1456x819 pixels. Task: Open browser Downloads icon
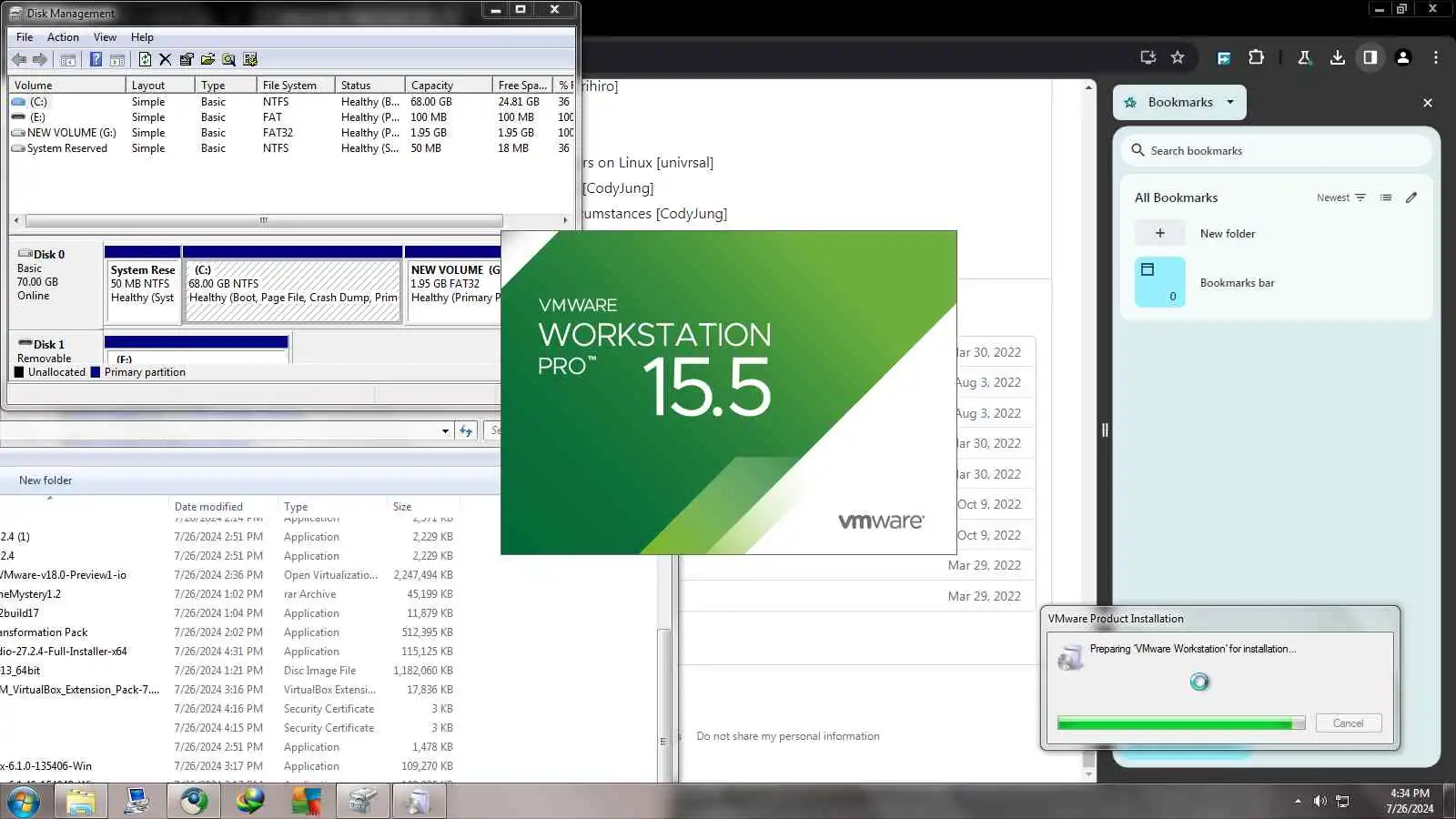pyautogui.click(x=1337, y=57)
